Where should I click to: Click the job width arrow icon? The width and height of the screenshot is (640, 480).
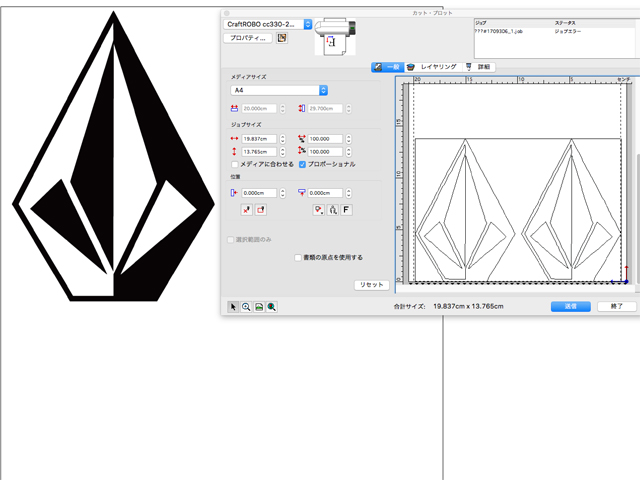234,139
